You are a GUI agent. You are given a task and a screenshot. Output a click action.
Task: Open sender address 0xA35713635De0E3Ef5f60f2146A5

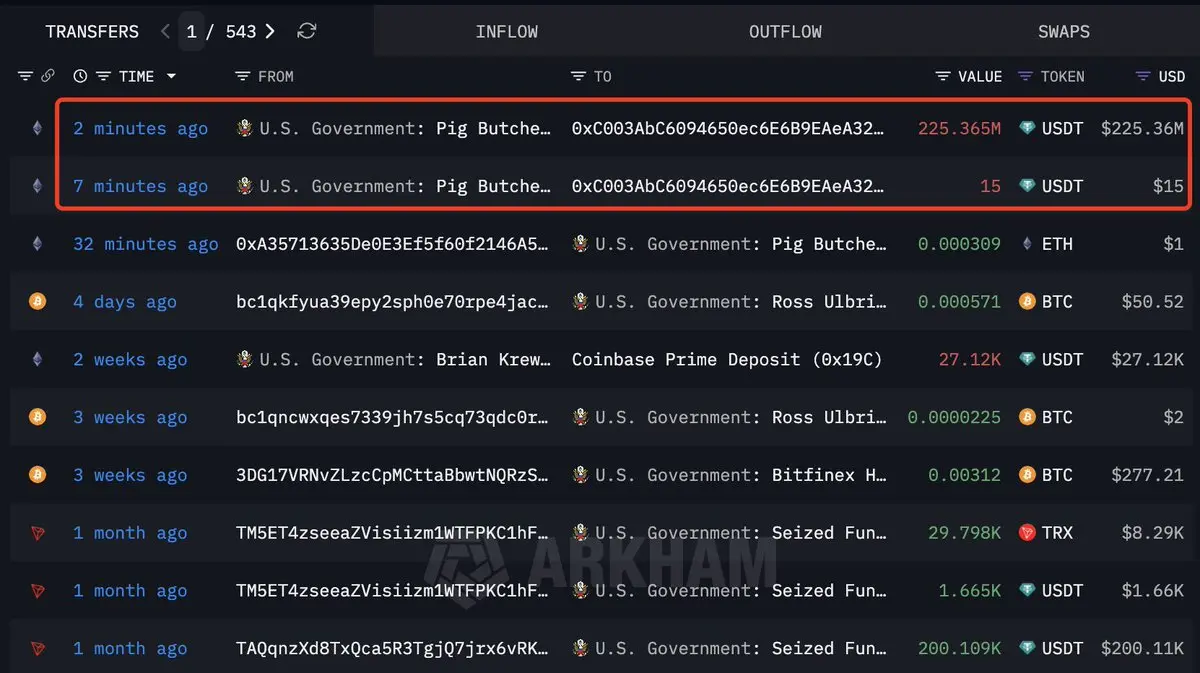point(392,244)
